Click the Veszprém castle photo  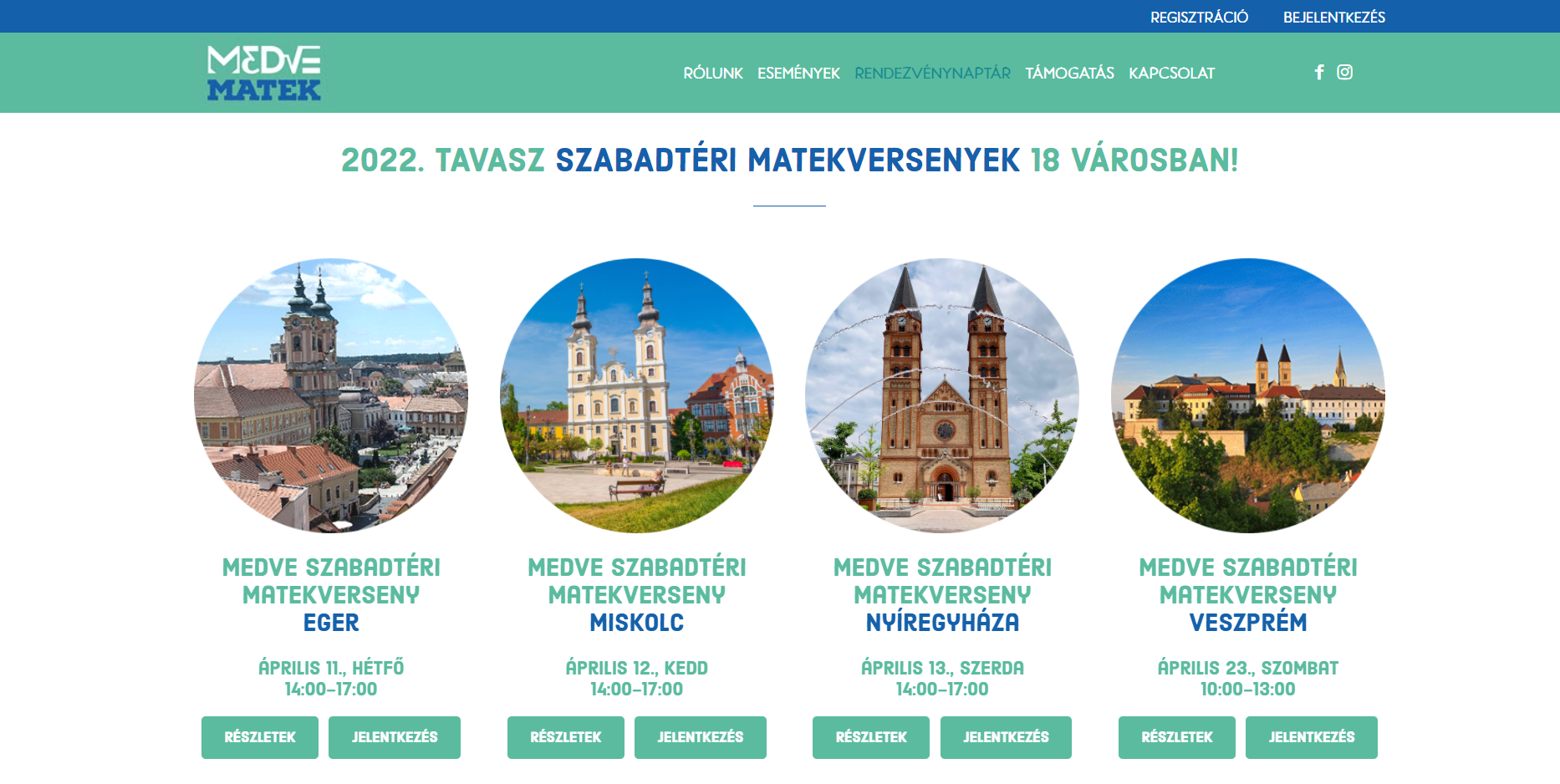[x=1248, y=395]
